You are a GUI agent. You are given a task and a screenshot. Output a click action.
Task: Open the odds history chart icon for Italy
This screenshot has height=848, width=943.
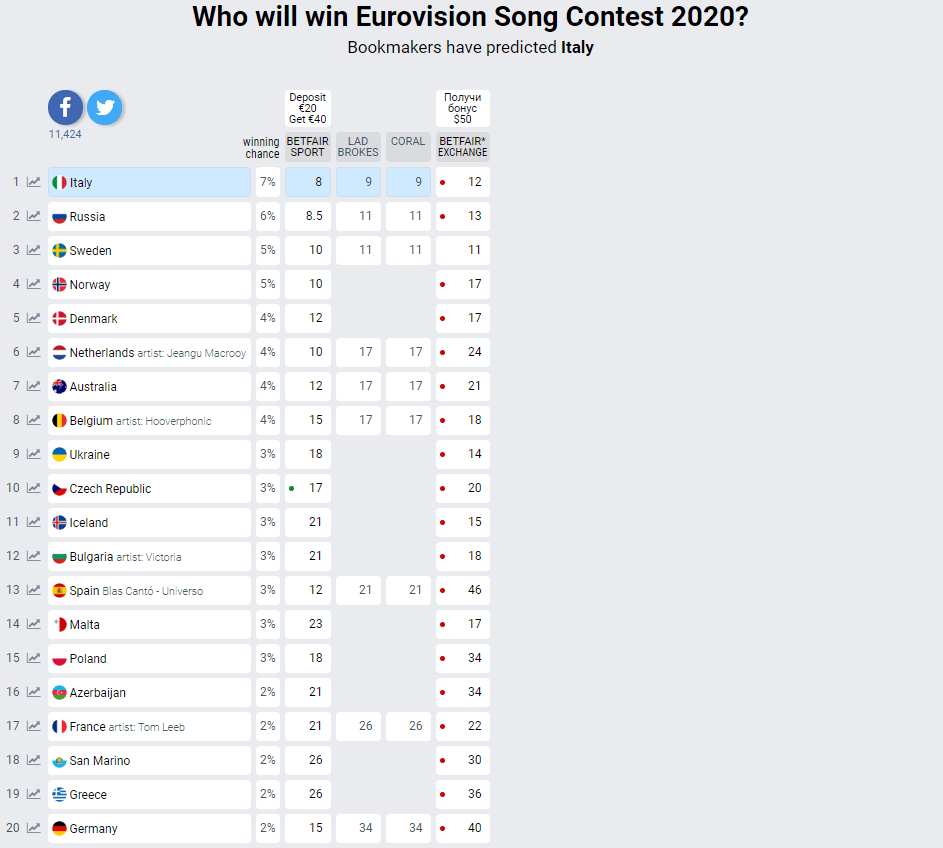[34, 182]
